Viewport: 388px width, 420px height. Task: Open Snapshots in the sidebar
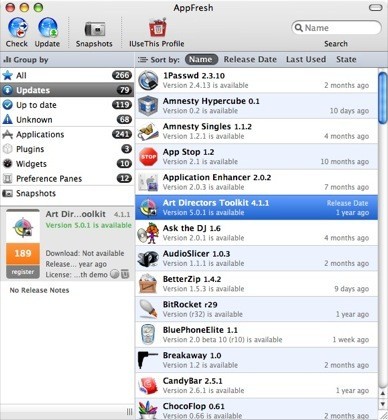click(x=67, y=193)
